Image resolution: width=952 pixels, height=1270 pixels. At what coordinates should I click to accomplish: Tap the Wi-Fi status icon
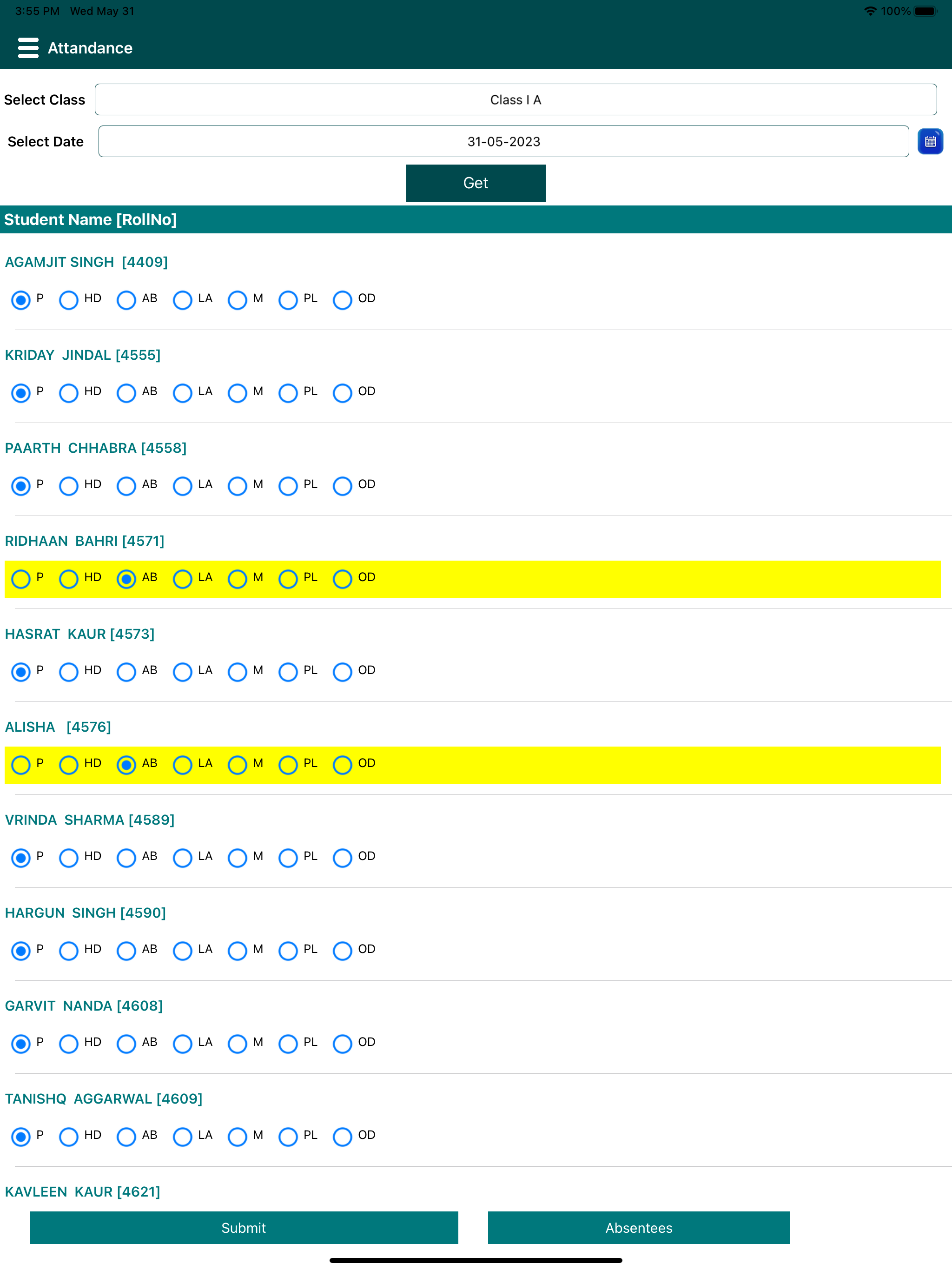pos(871,11)
